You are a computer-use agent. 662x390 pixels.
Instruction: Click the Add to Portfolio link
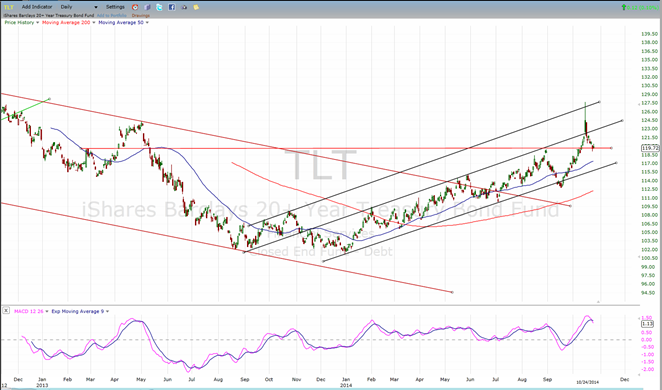(x=112, y=16)
